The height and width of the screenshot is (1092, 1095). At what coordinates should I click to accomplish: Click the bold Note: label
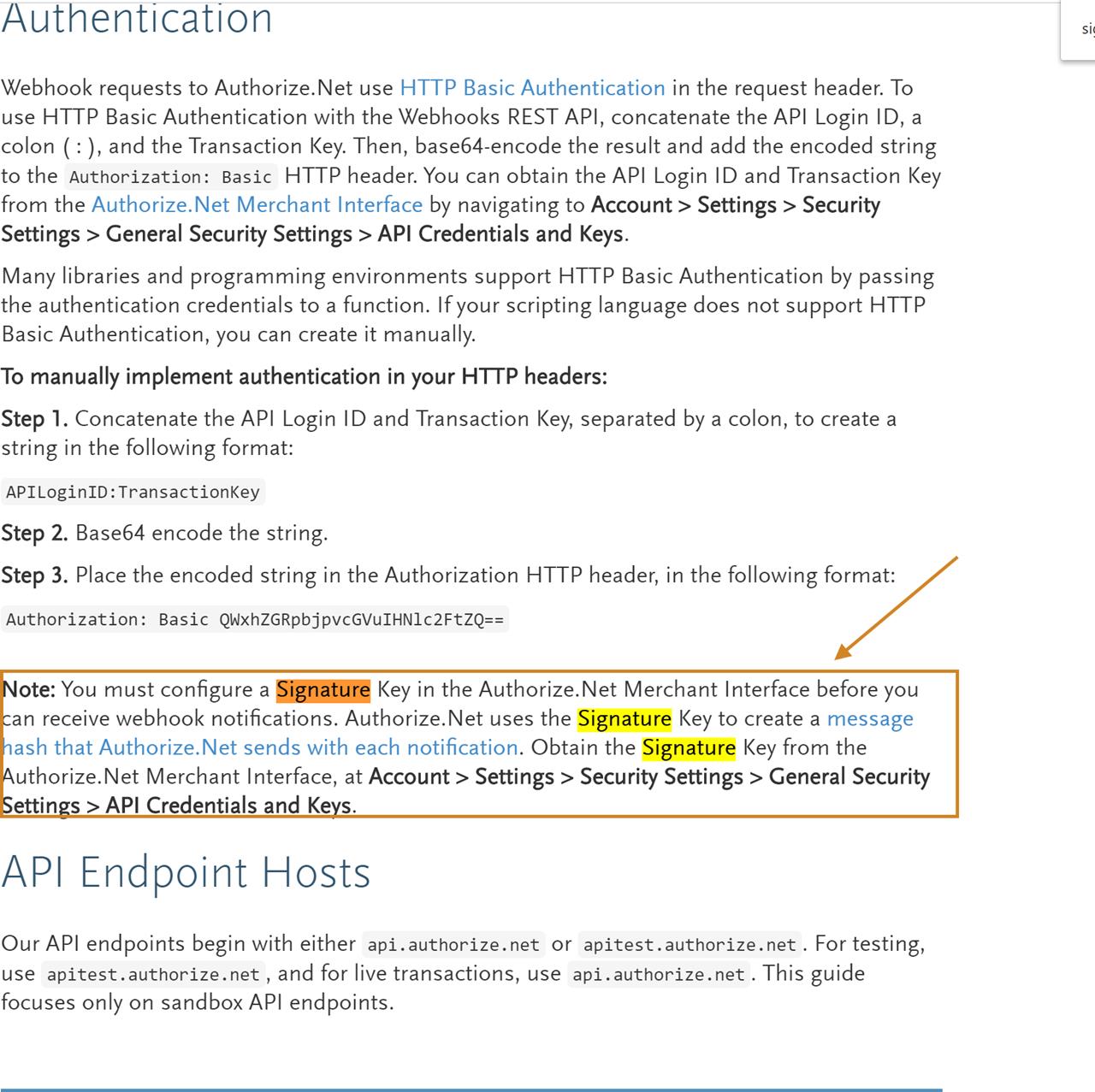tap(29, 690)
